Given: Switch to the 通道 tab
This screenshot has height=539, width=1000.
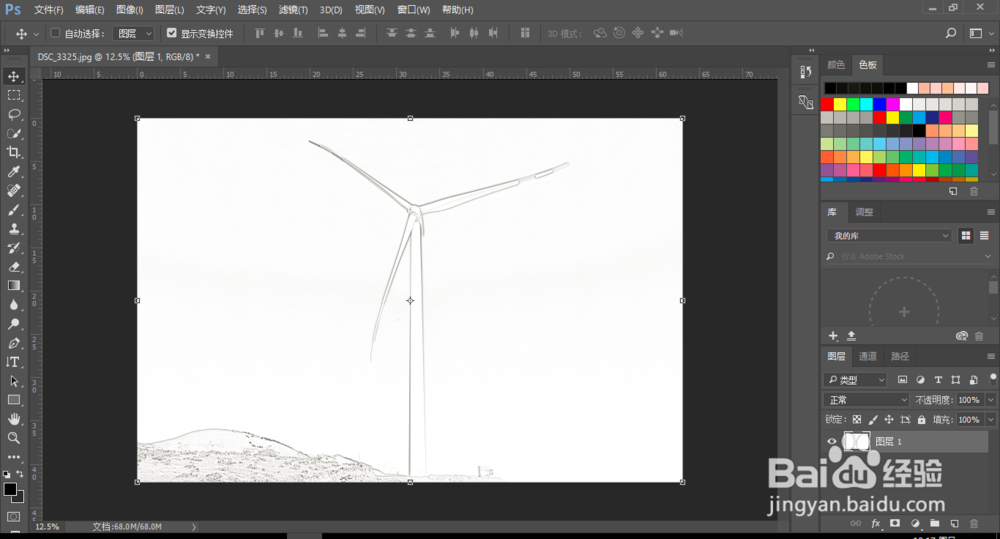Looking at the screenshot, I should (867, 357).
